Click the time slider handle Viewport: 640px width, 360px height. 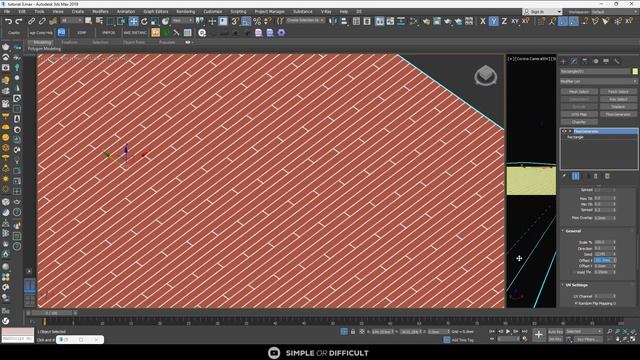53,313
